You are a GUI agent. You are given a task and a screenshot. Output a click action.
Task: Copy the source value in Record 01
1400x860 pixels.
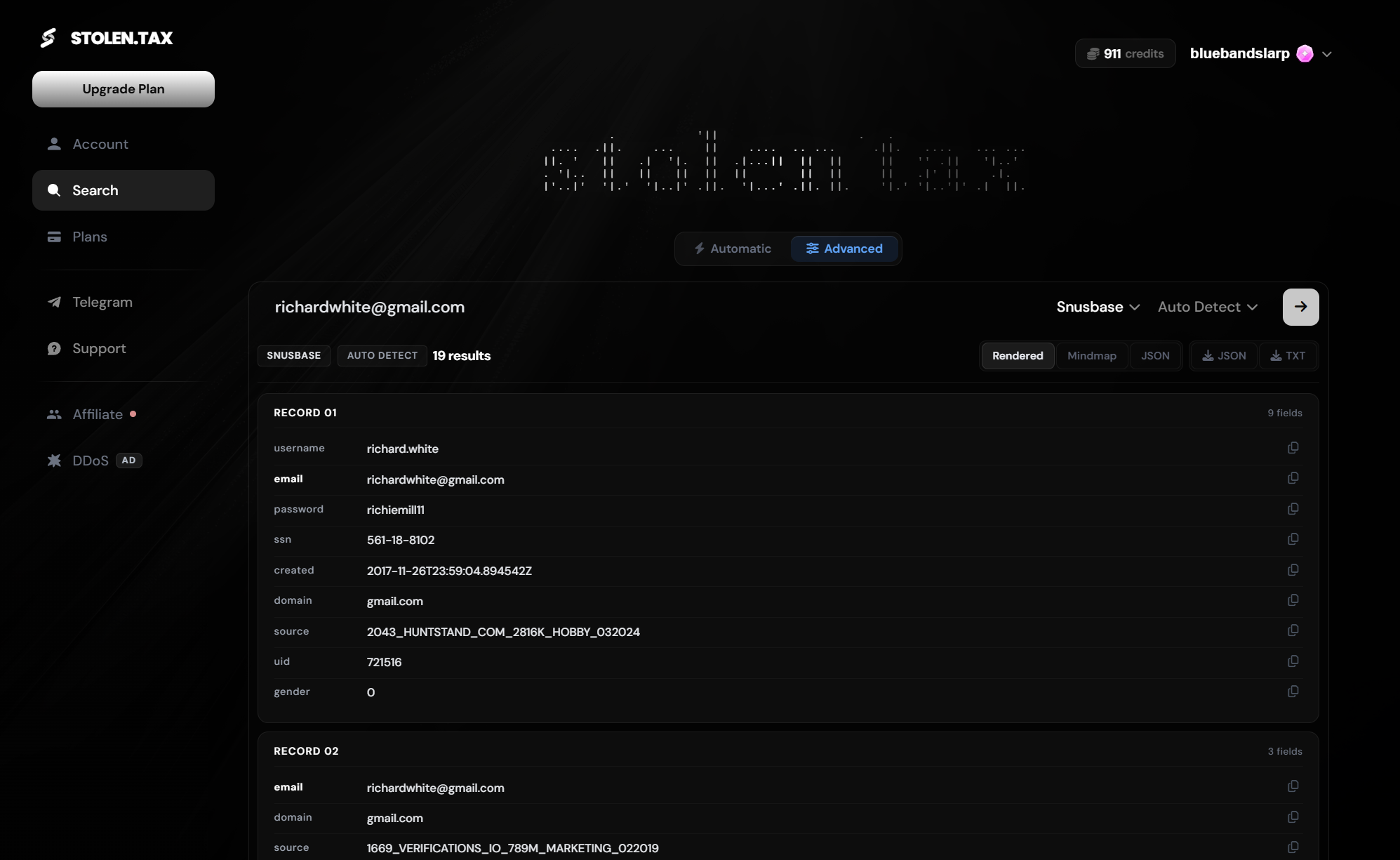point(1293,630)
